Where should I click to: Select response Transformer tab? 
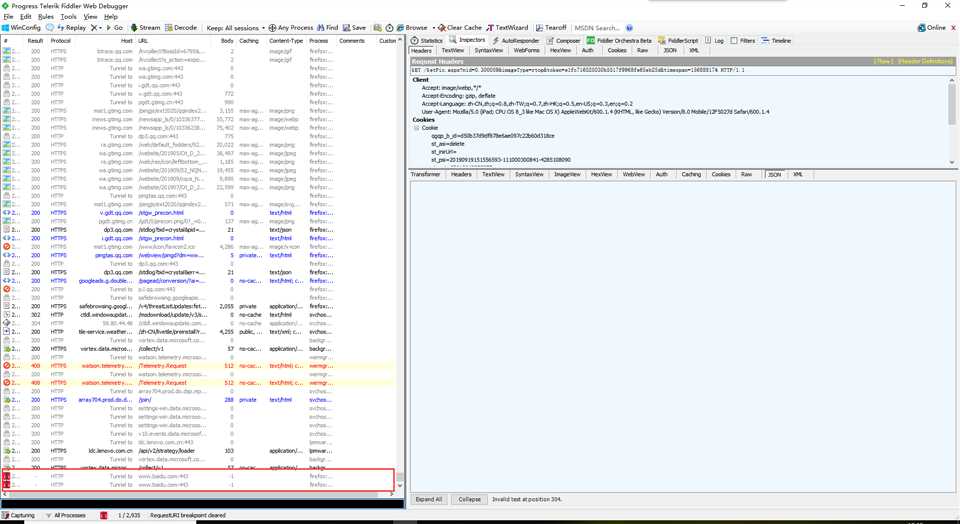(426, 174)
